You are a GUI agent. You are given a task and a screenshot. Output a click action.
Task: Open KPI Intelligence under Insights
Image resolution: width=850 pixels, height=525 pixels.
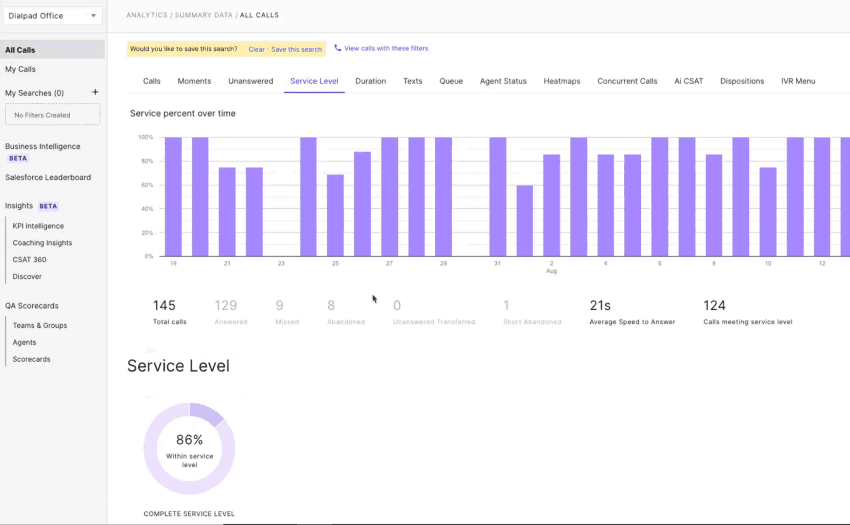38,226
